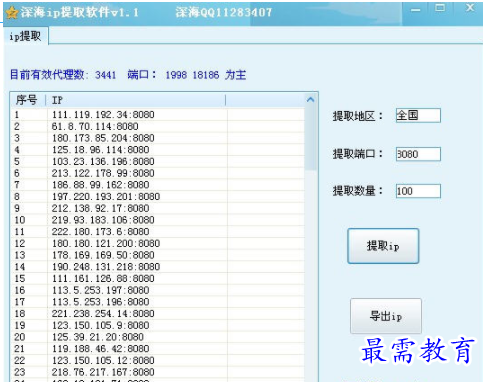Close the 深海ip提取软件 window

[x=470, y=8]
